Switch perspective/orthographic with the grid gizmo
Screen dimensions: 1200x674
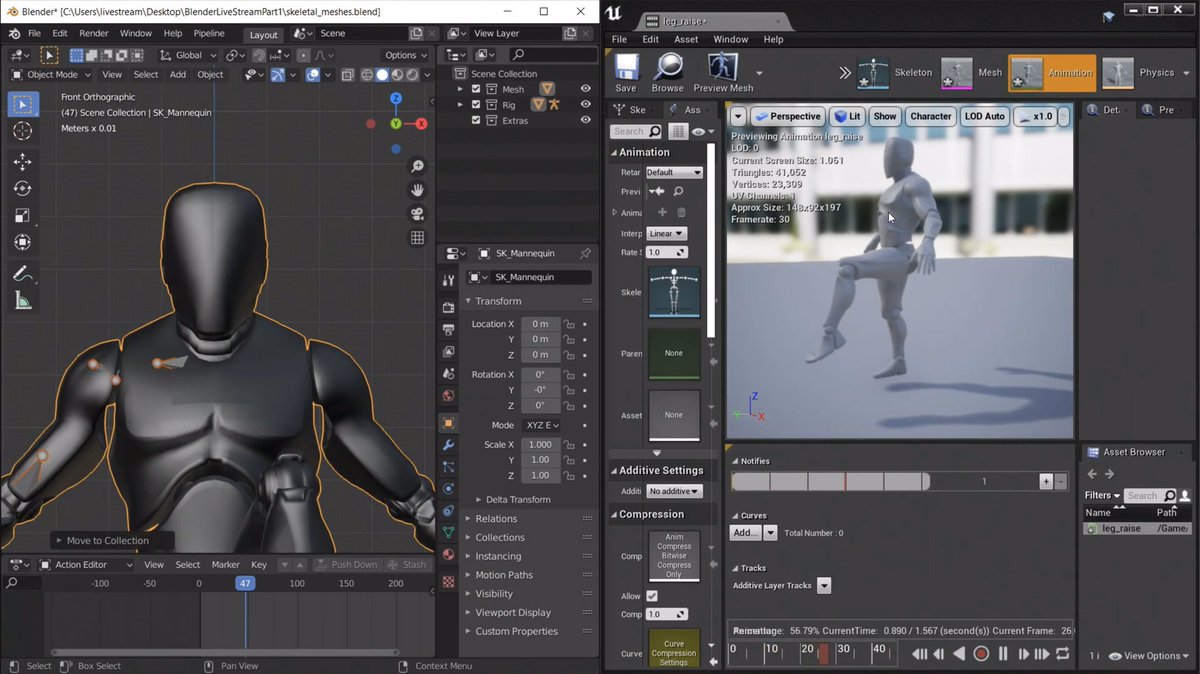coord(417,238)
